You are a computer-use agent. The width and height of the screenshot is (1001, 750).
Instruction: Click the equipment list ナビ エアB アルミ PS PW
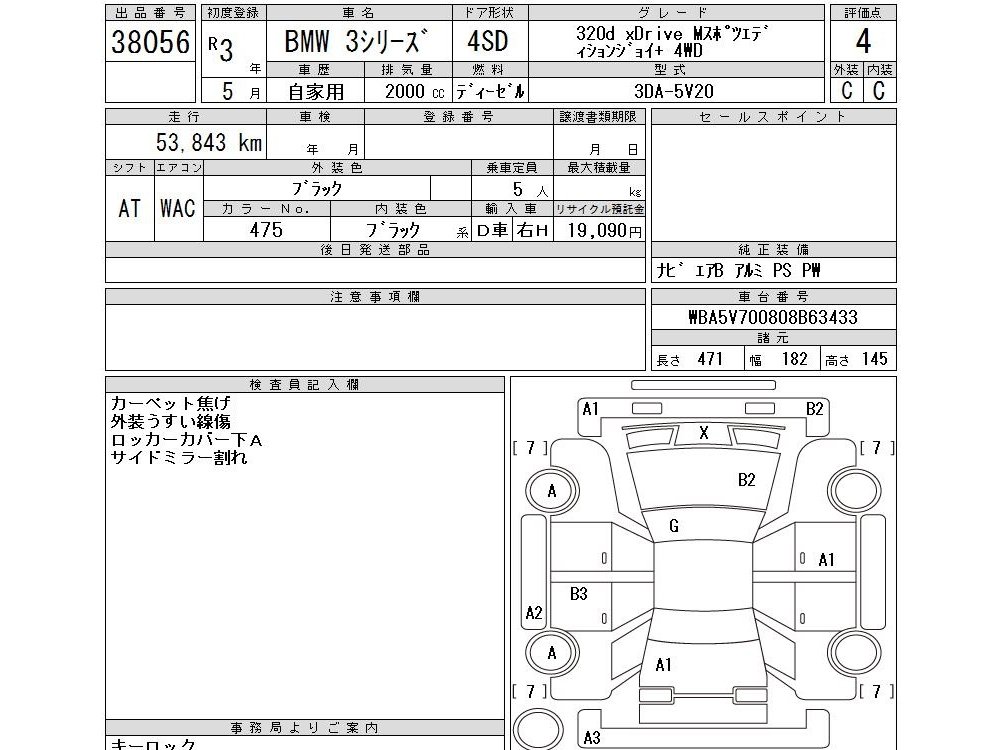click(739, 271)
